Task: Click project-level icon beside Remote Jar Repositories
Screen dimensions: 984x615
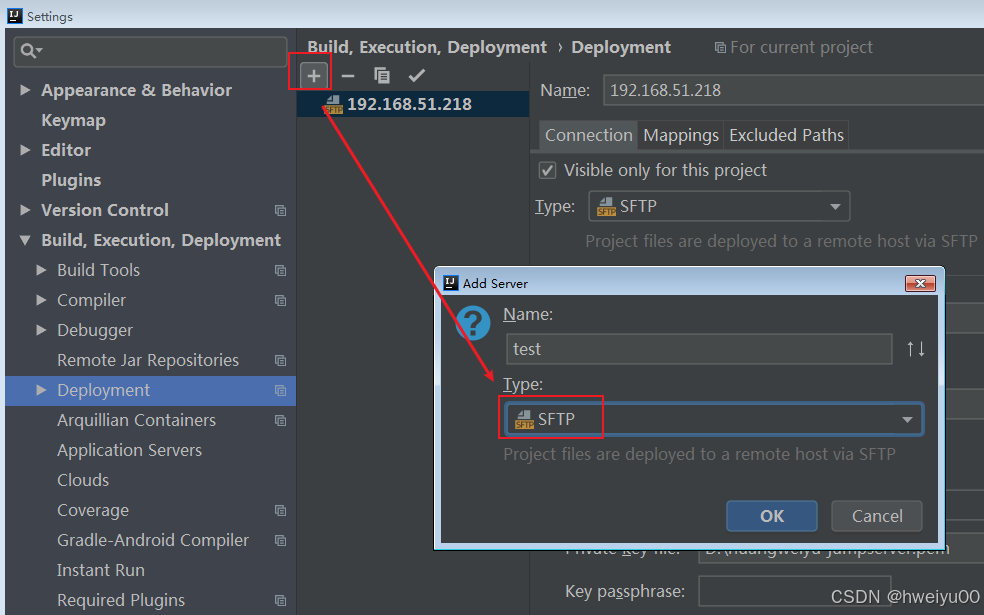Action: (281, 361)
